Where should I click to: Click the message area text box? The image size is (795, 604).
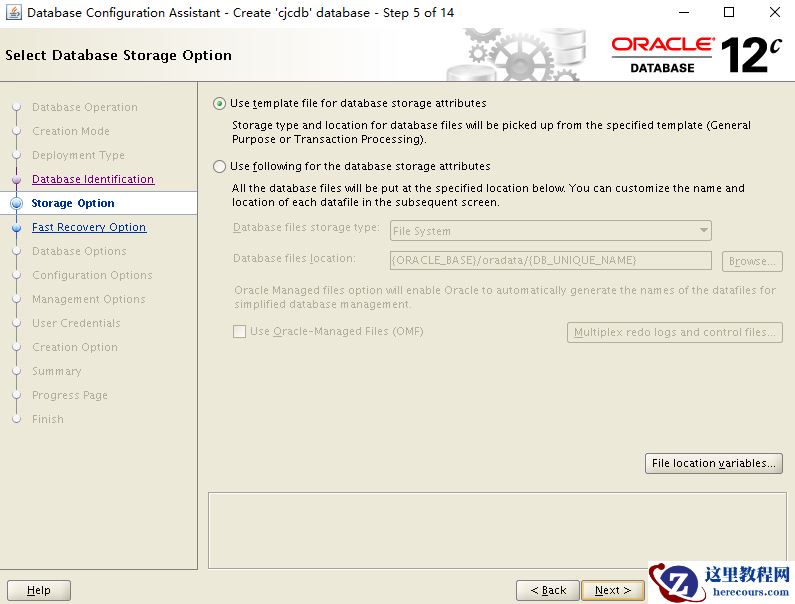click(x=497, y=530)
